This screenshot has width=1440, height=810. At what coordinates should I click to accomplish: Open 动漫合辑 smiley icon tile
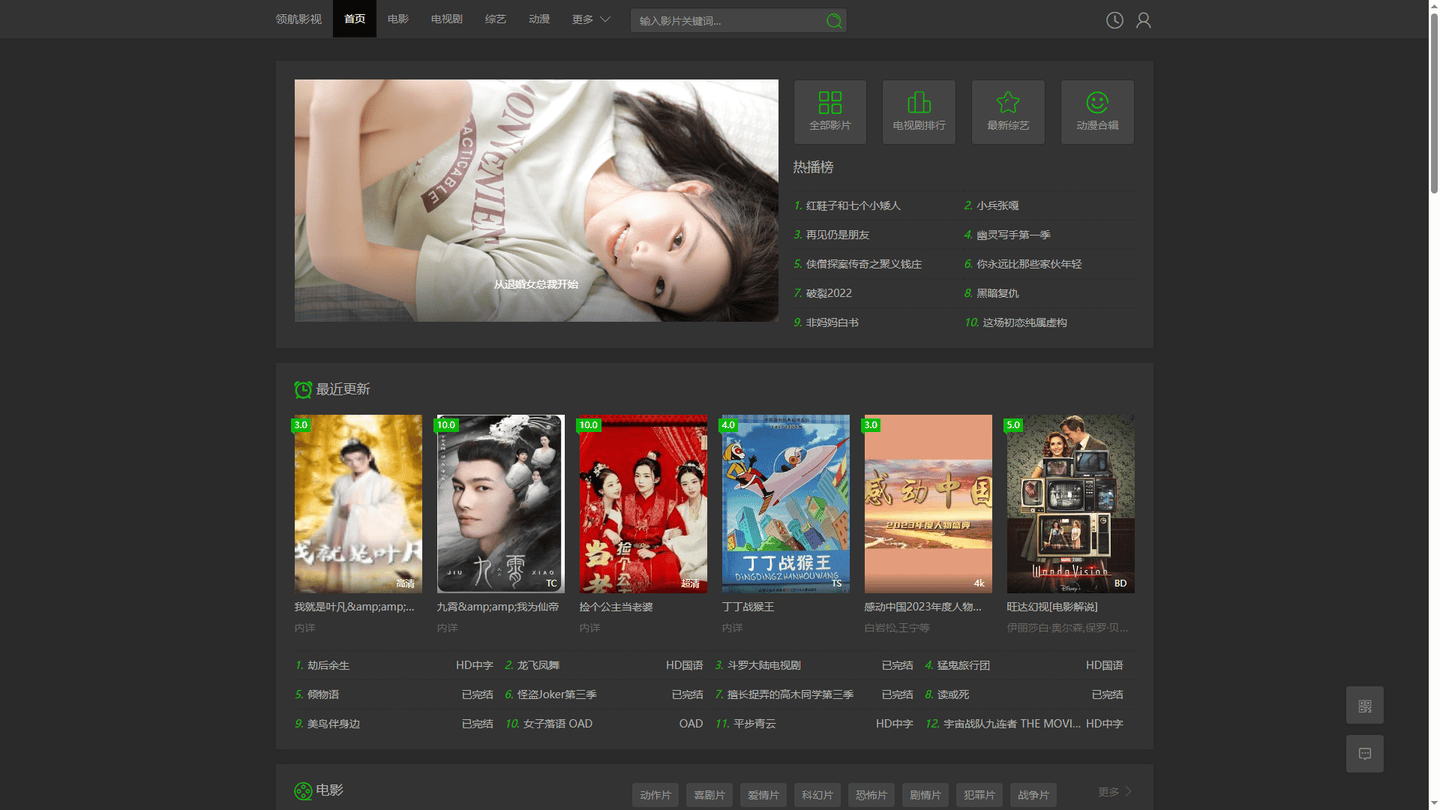point(1097,112)
